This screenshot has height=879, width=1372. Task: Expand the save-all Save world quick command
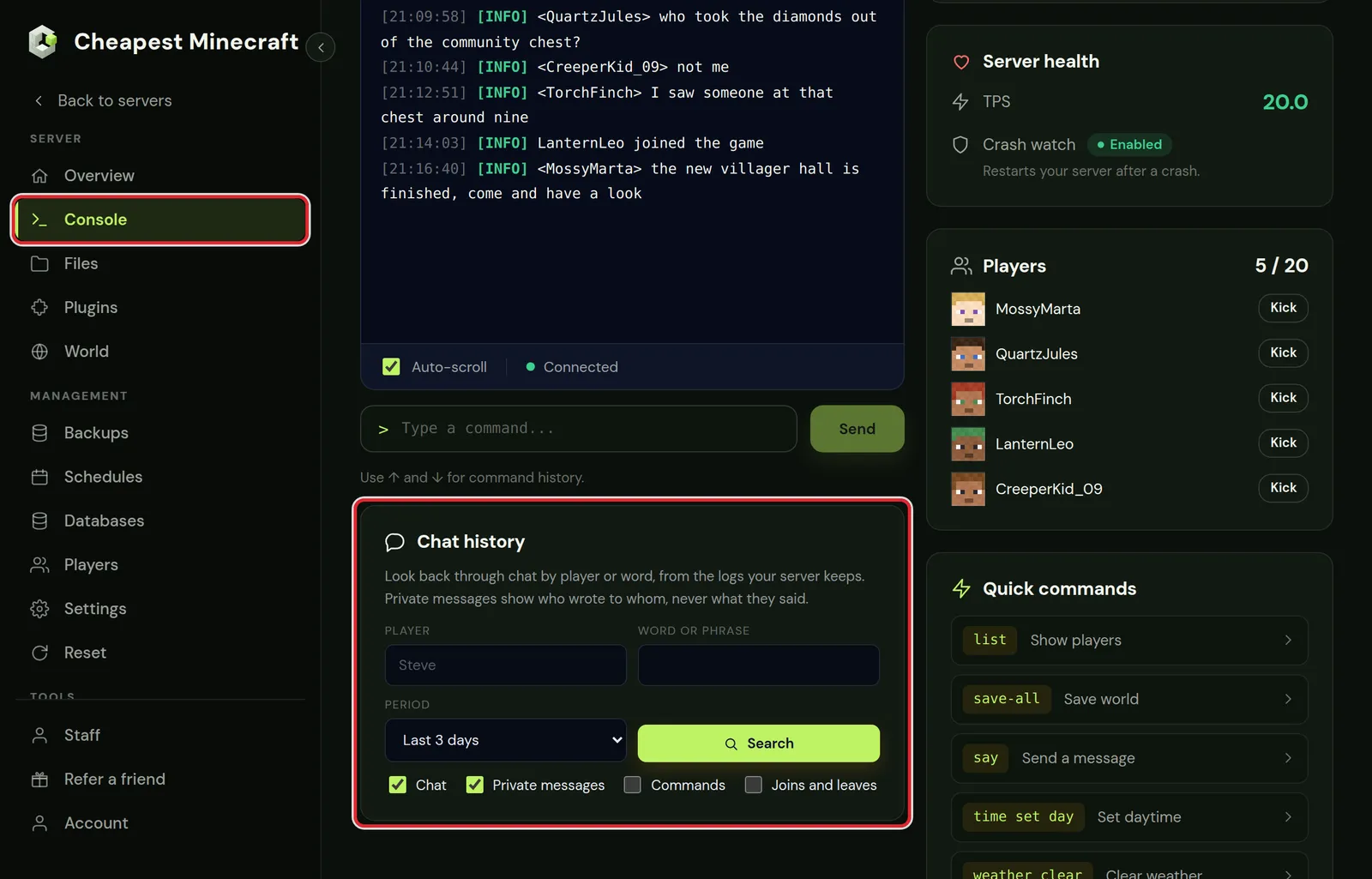(x=1129, y=699)
